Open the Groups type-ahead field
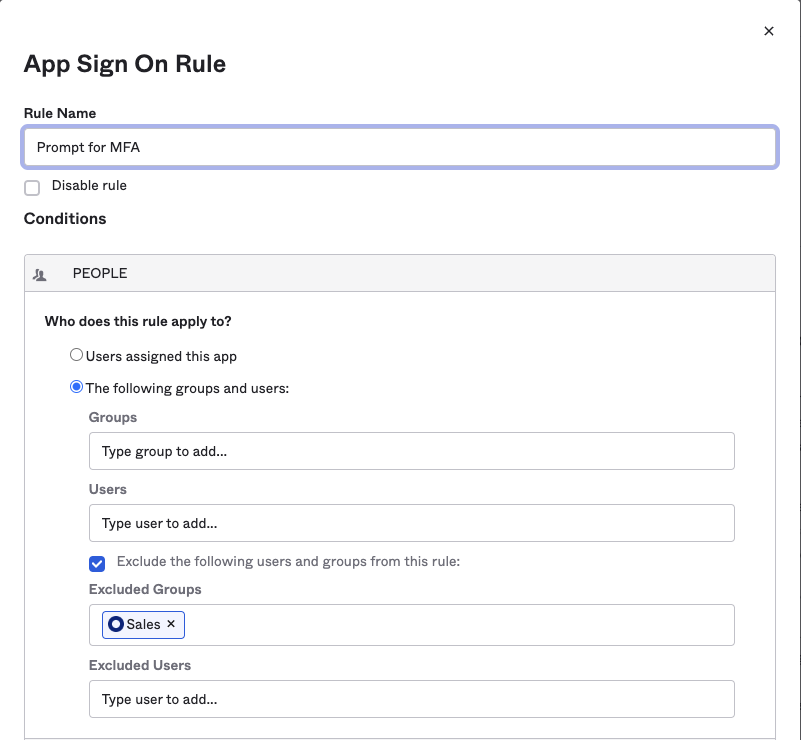 click(x=411, y=451)
